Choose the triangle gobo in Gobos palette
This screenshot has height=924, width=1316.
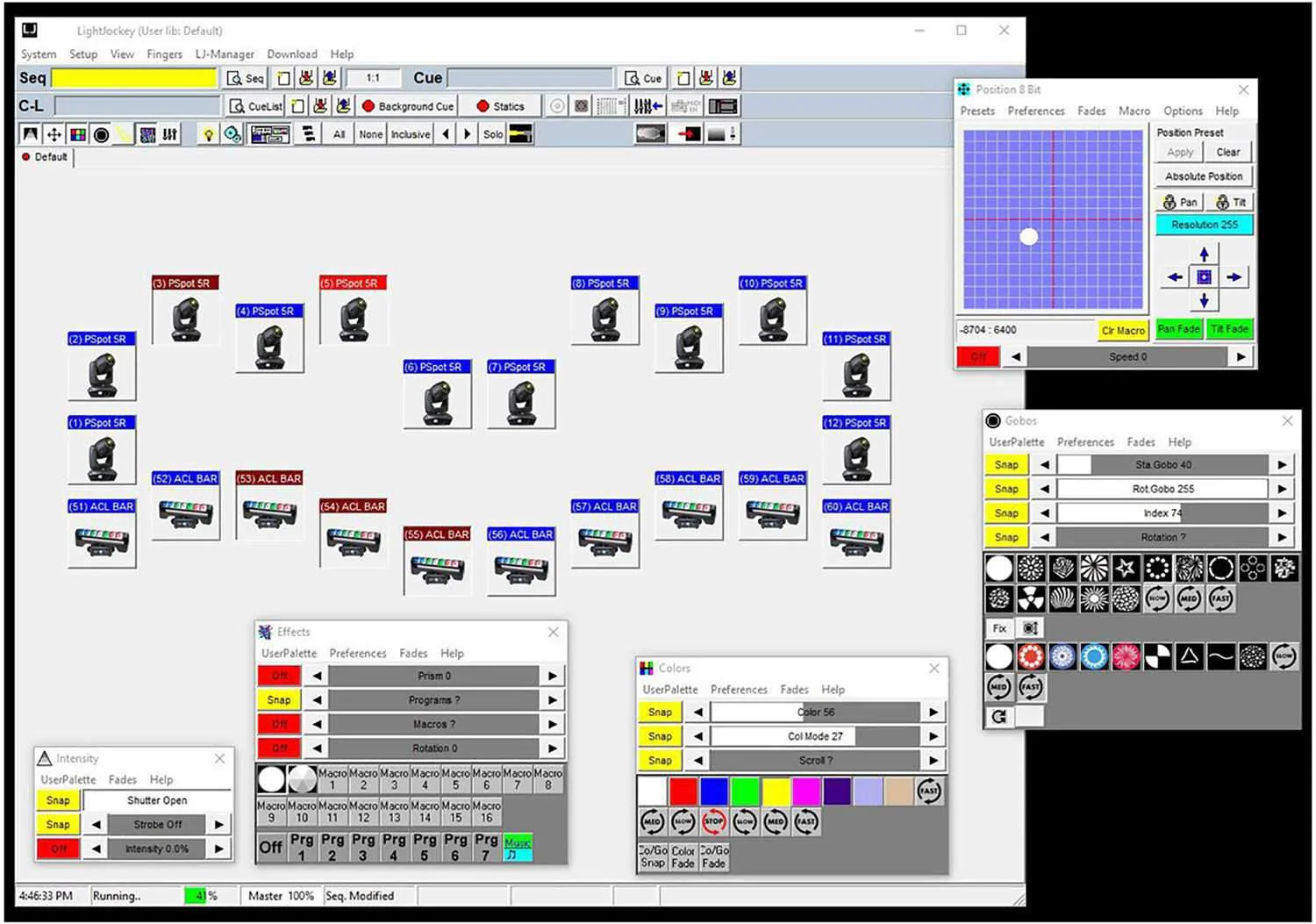tap(1189, 656)
